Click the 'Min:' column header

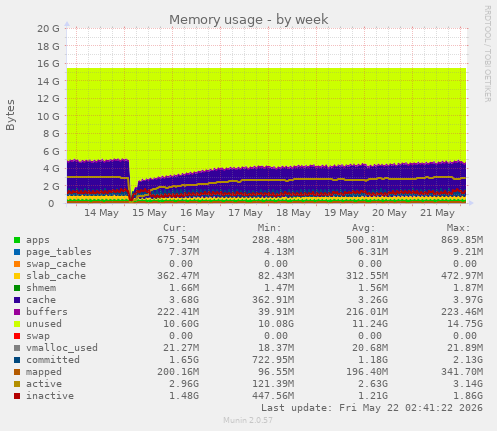click(x=269, y=228)
